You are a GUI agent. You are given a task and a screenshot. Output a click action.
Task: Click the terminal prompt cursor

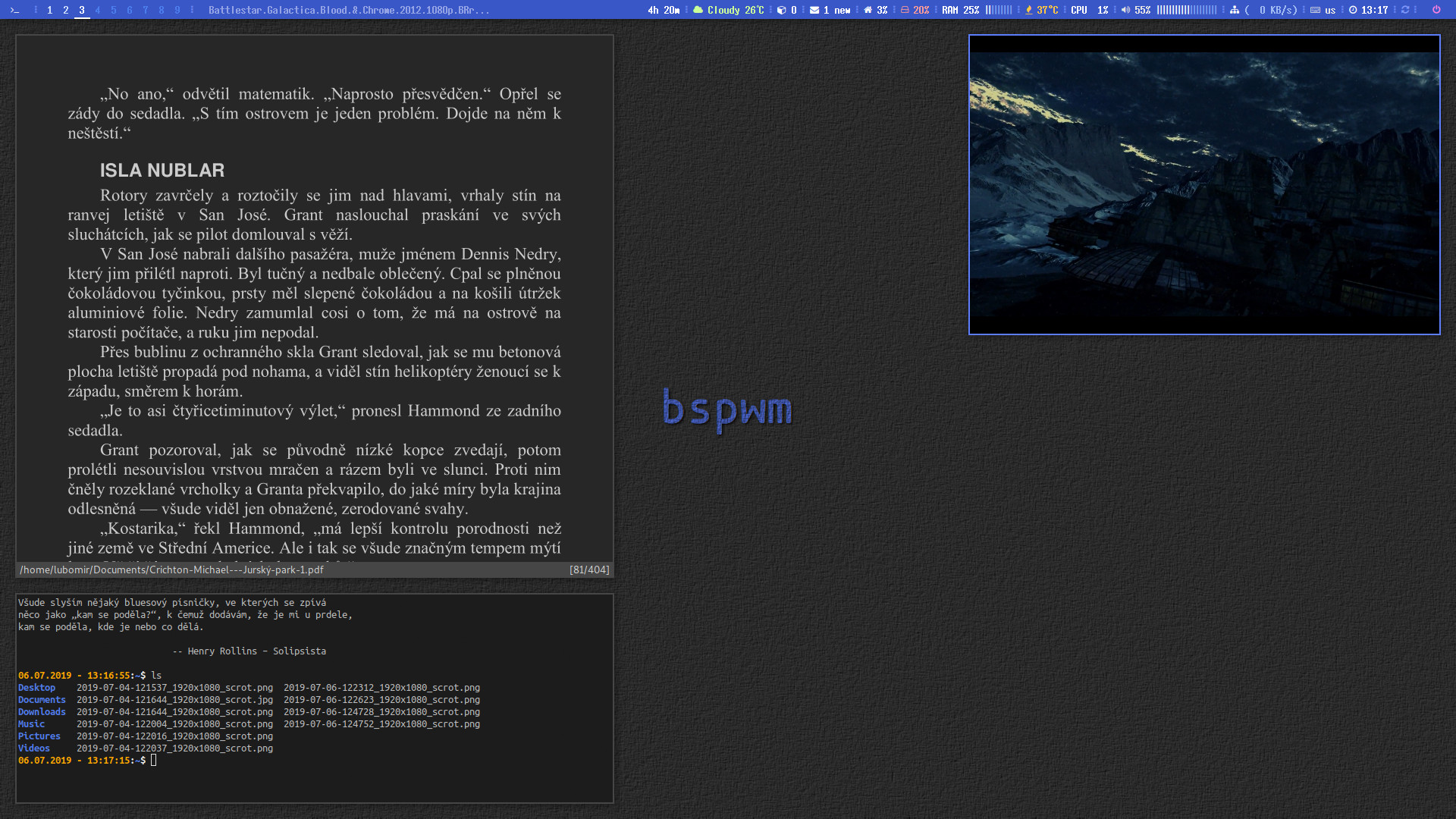pos(153,761)
